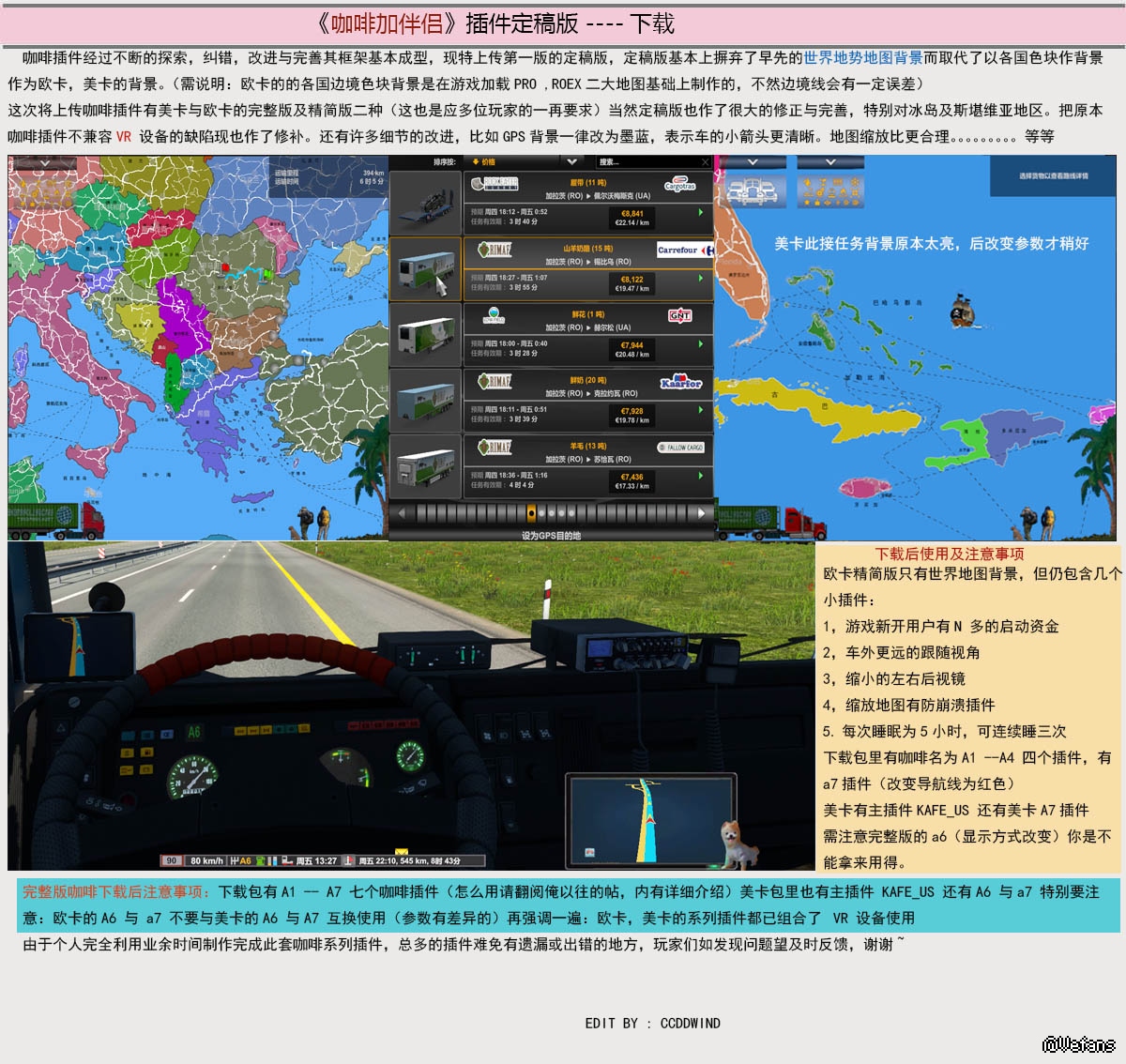Click the 选择货物以查看路线详情 info box

(1053, 175)
